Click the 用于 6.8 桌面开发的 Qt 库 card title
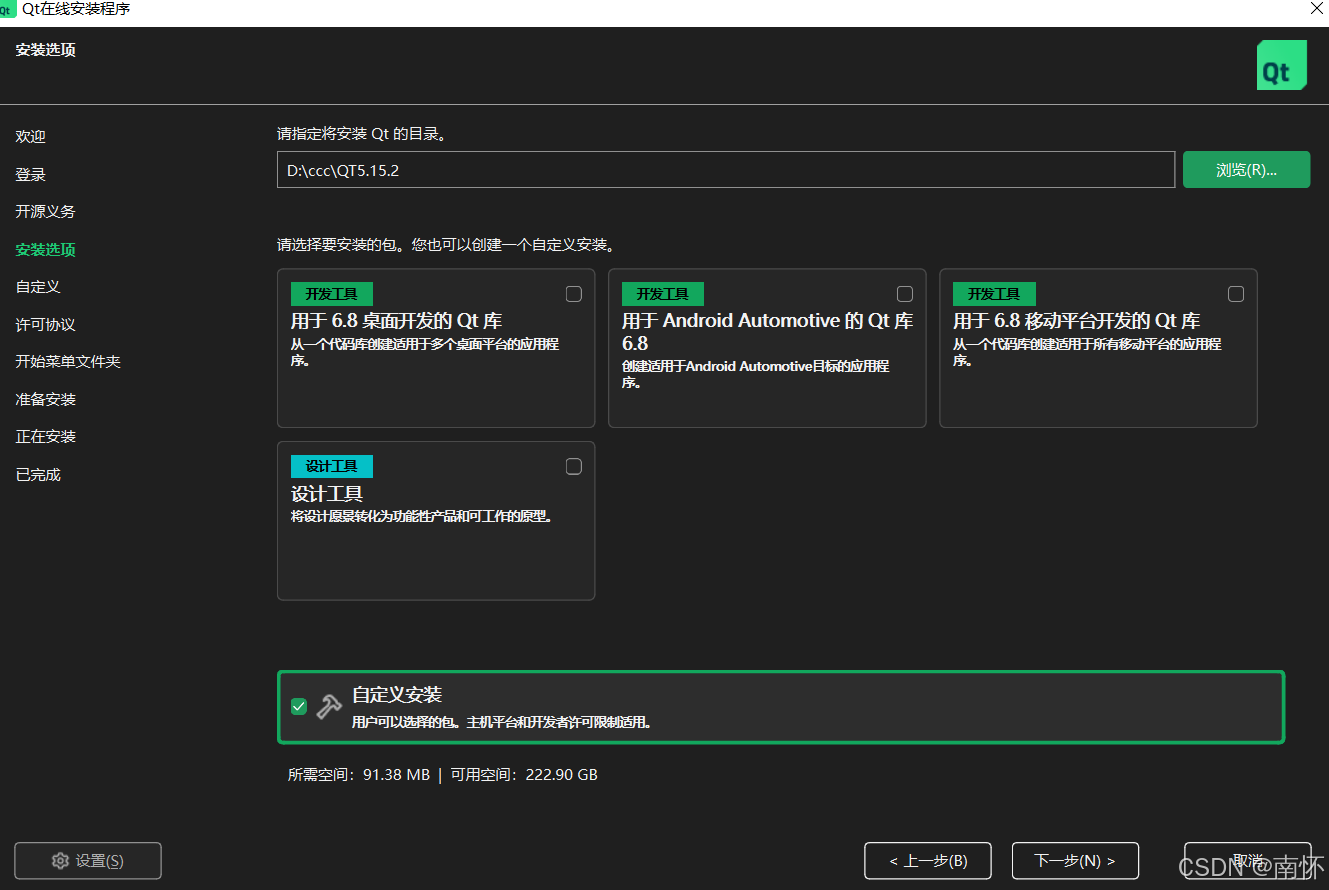This screenshot has height=890, width=1329. click(396, 321)
